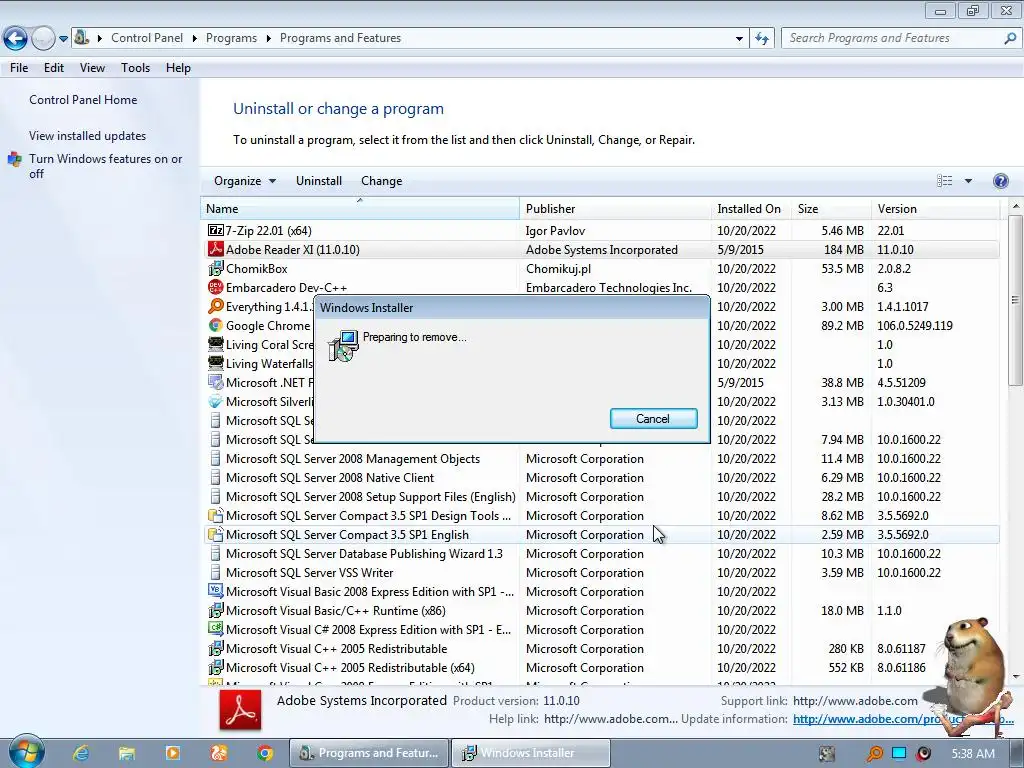Launch Internet Explorer from taskbar
The image size is (1024, 768).
click(x=81, y=753)
